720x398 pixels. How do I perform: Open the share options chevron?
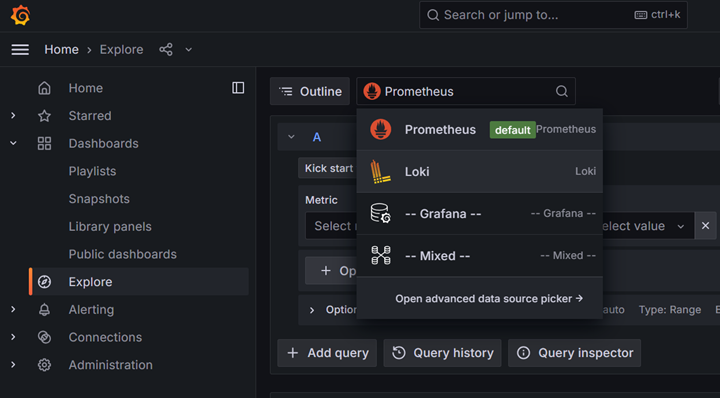tap(189, 50)
